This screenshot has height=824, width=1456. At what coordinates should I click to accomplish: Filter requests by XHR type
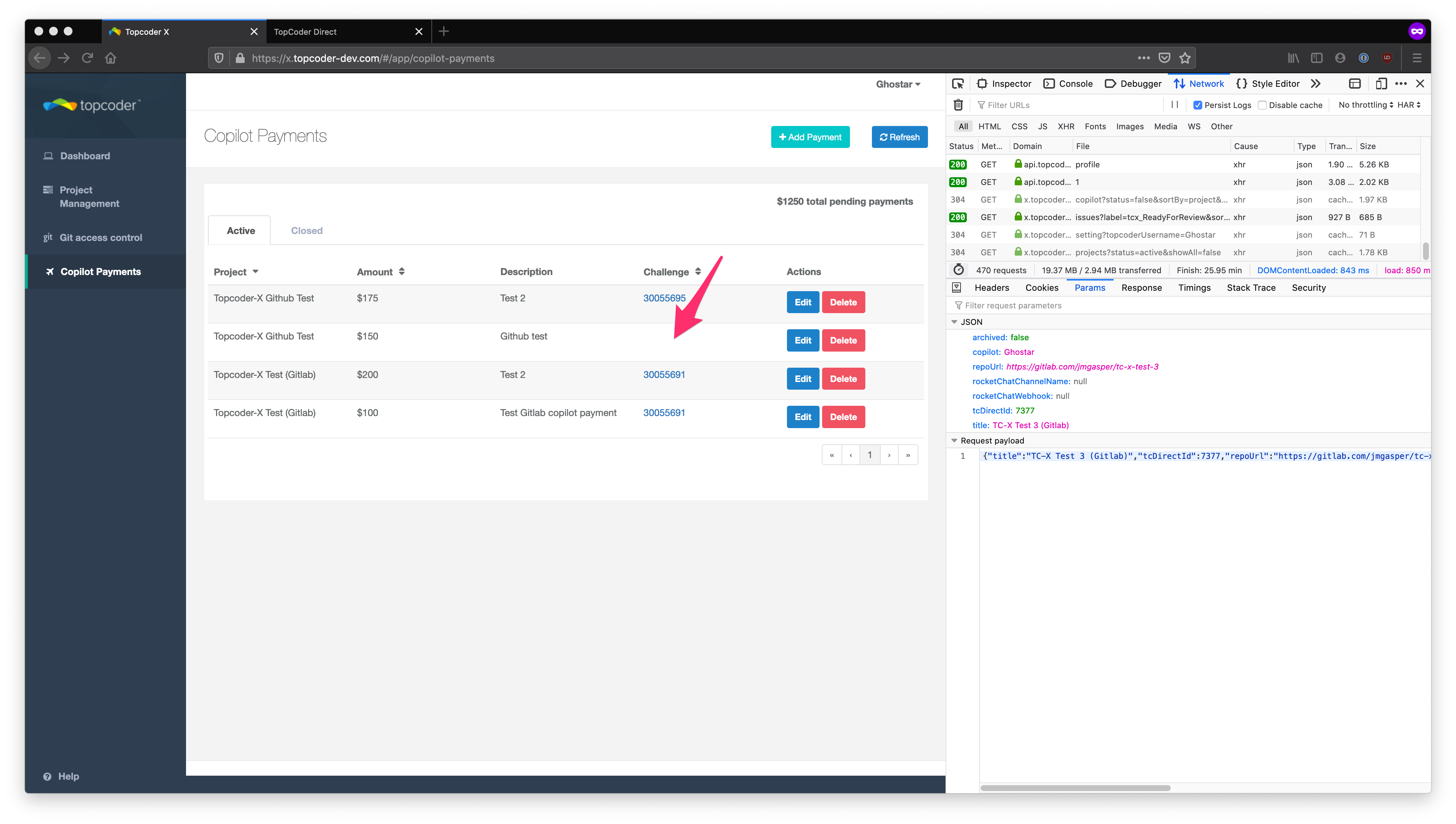[x=1066, y=126]
